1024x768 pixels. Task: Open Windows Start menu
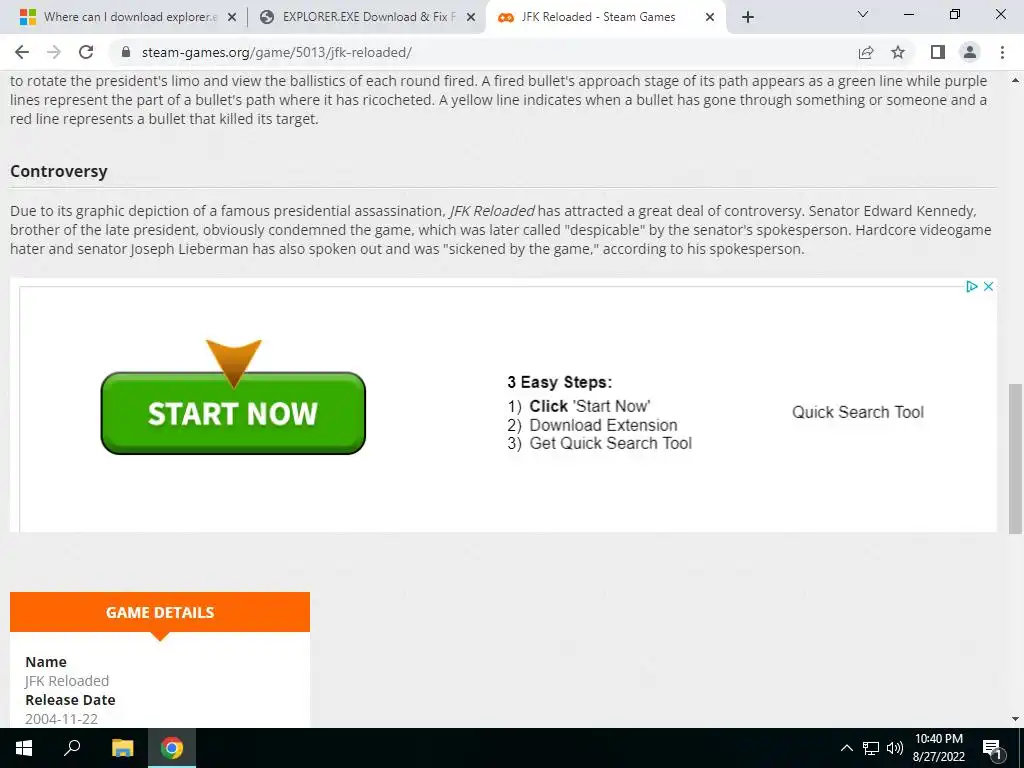click(24, 748)
